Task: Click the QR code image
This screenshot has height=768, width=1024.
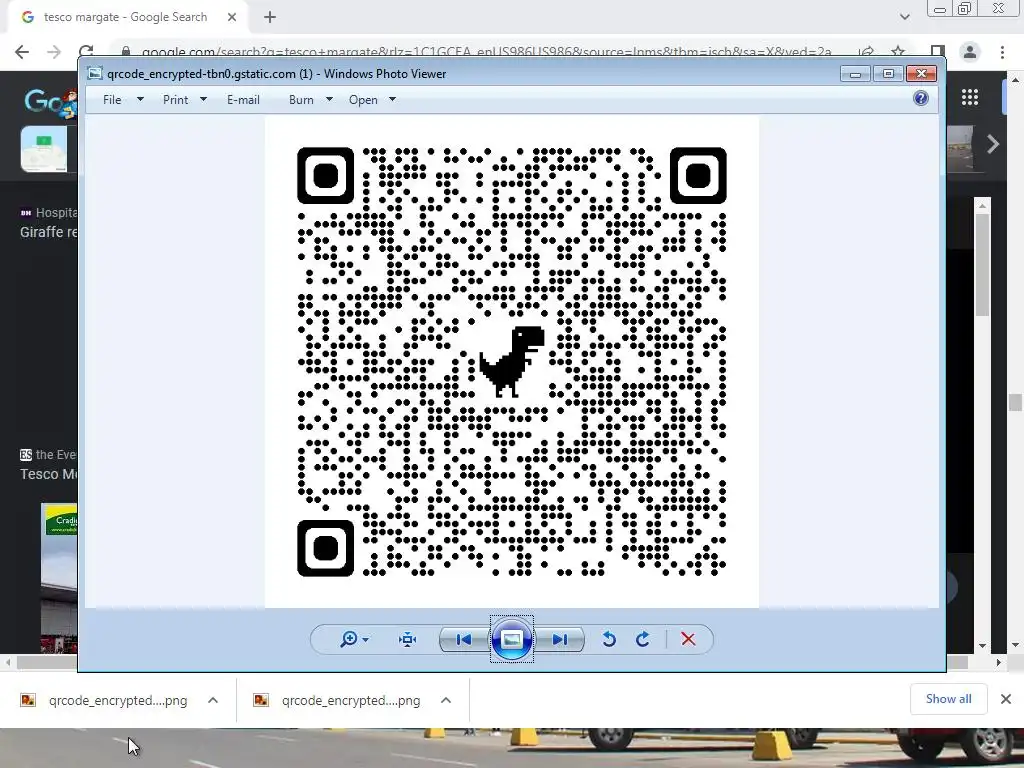Action: pyautogui.click(x=512, y=362)
